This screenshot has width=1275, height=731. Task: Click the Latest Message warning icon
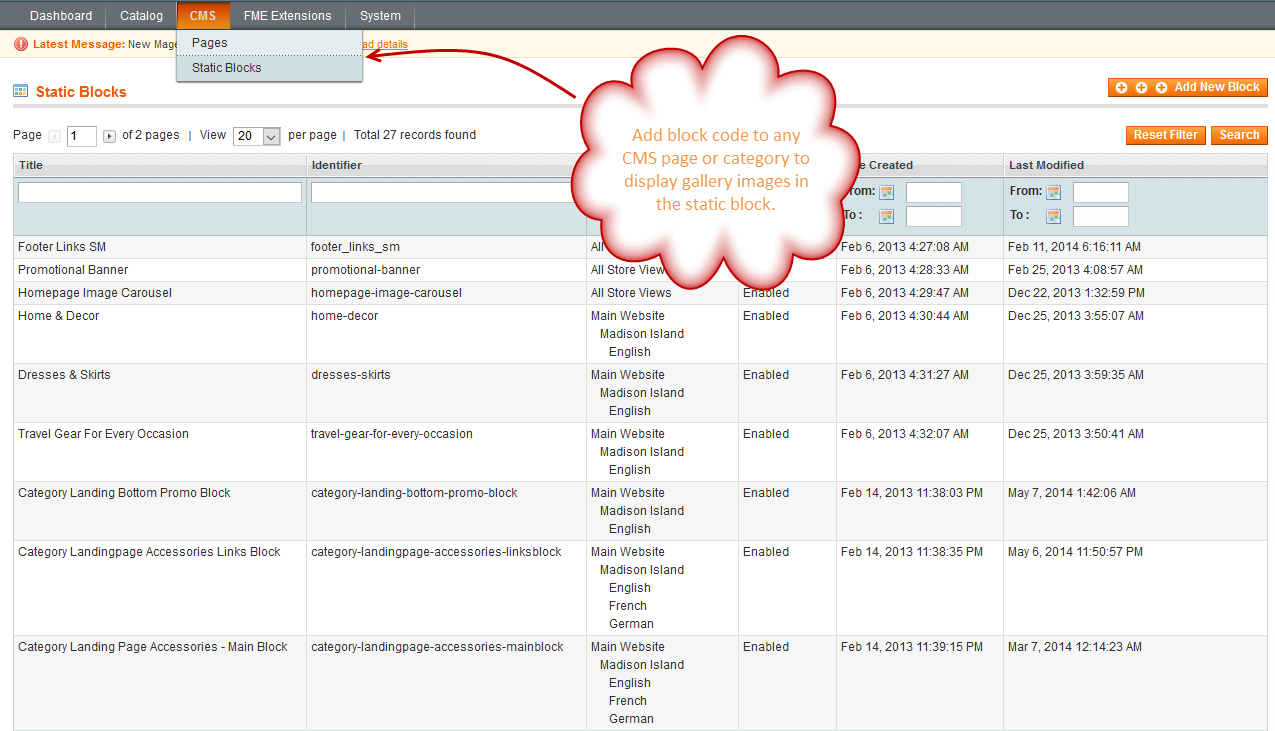(x=21, y=44)
